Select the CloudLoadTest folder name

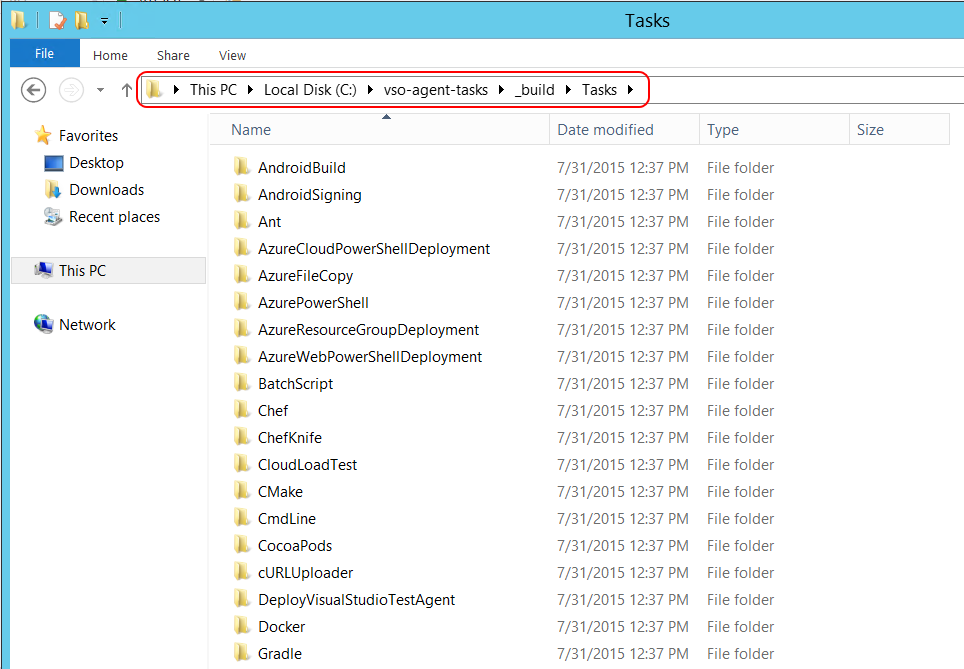click(307, 465)
